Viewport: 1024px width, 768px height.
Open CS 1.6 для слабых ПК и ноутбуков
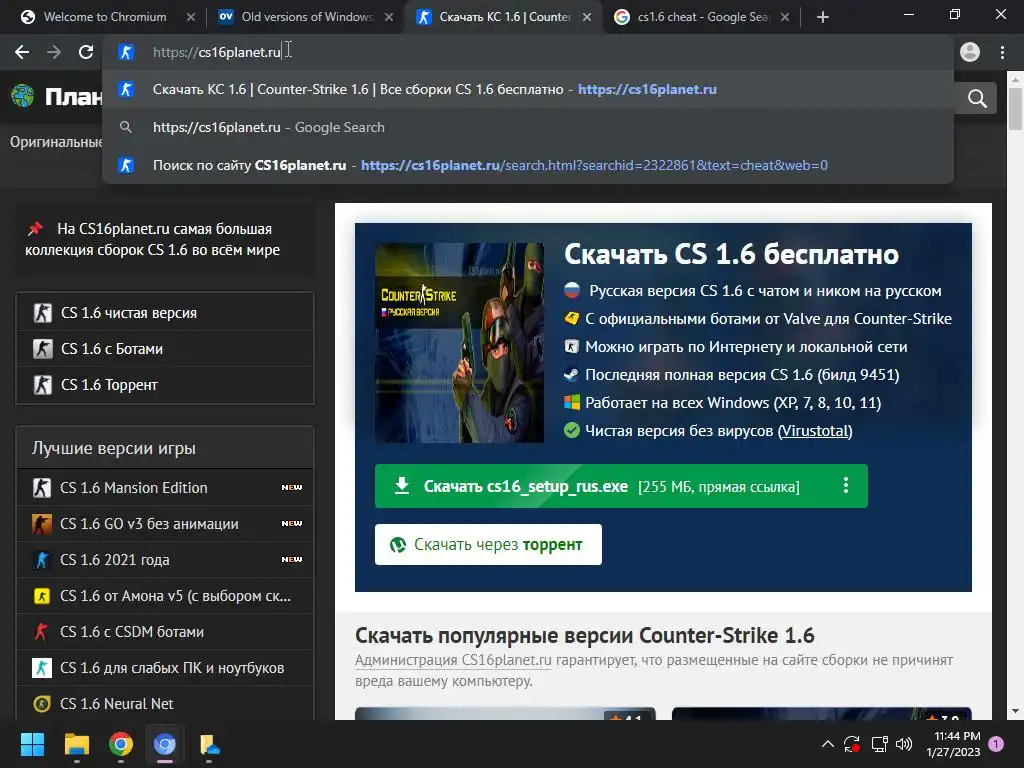[x=165, y=667]
